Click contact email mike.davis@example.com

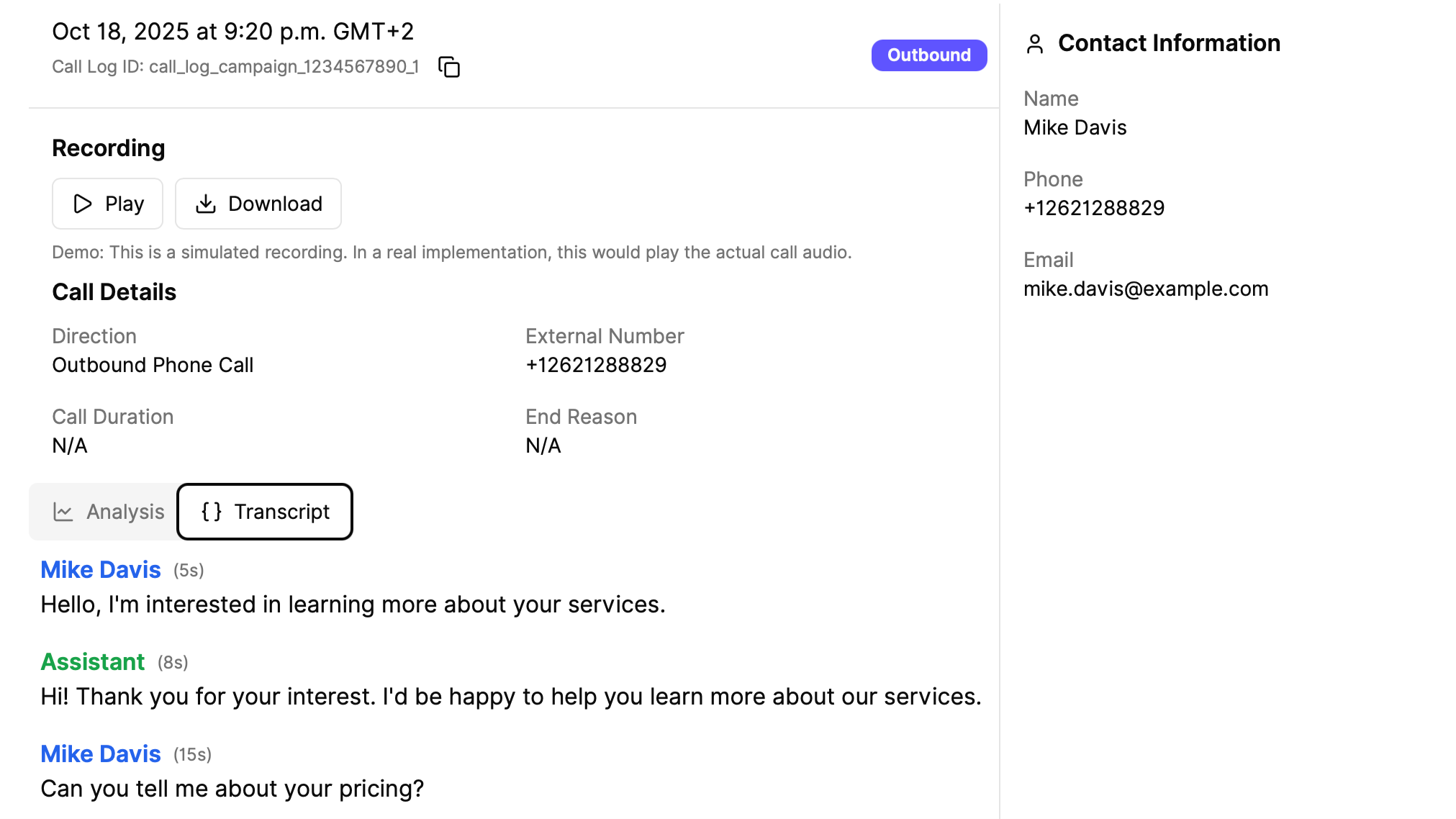click(x=1146, y=289)
